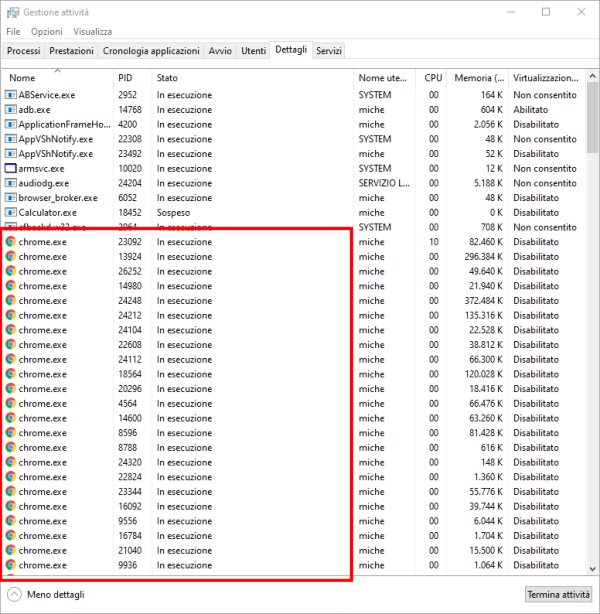
Task: Select chrome.exe row with PID 22824
Action: pos(294,477)
